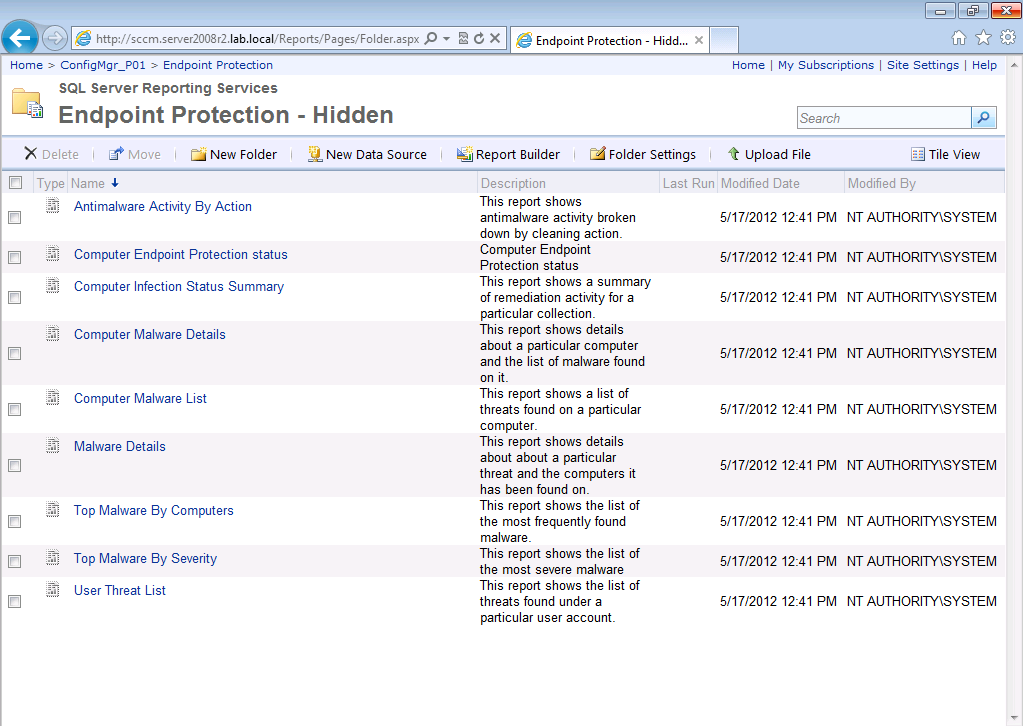The height and width of the screenshot is (726, 1023).
Task: Sort by Modified By column header
Action: point(881,183)
